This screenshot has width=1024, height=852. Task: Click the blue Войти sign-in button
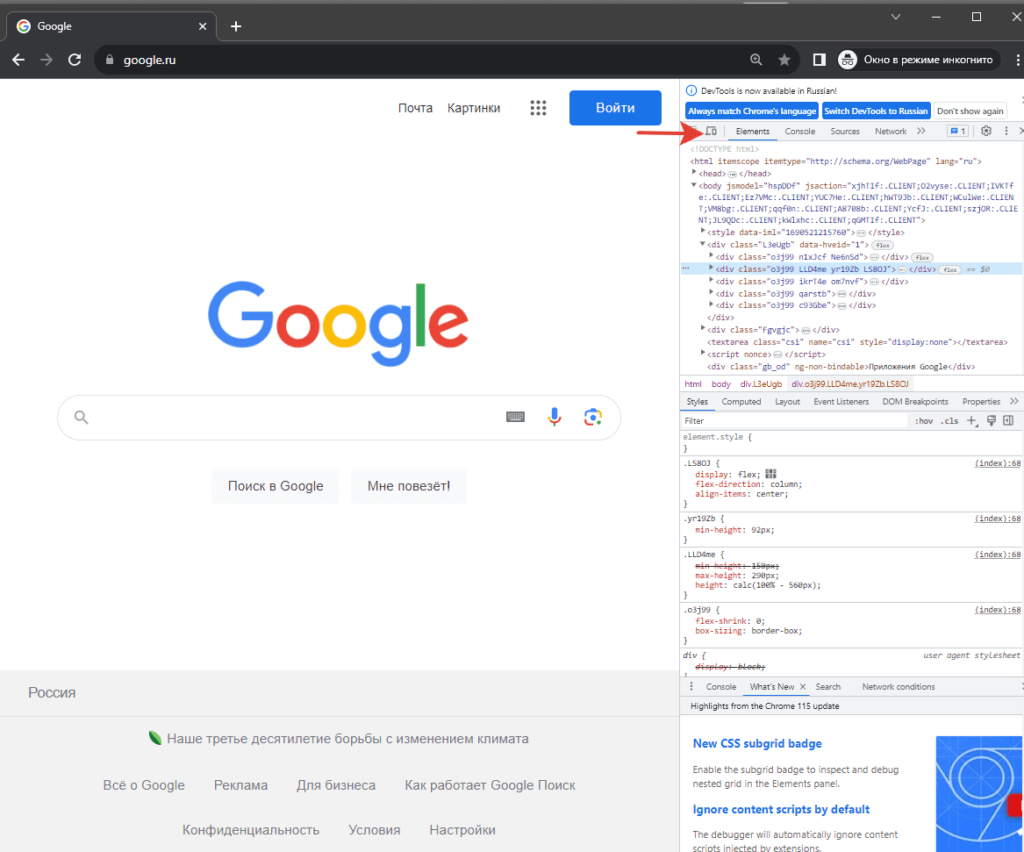615,108
